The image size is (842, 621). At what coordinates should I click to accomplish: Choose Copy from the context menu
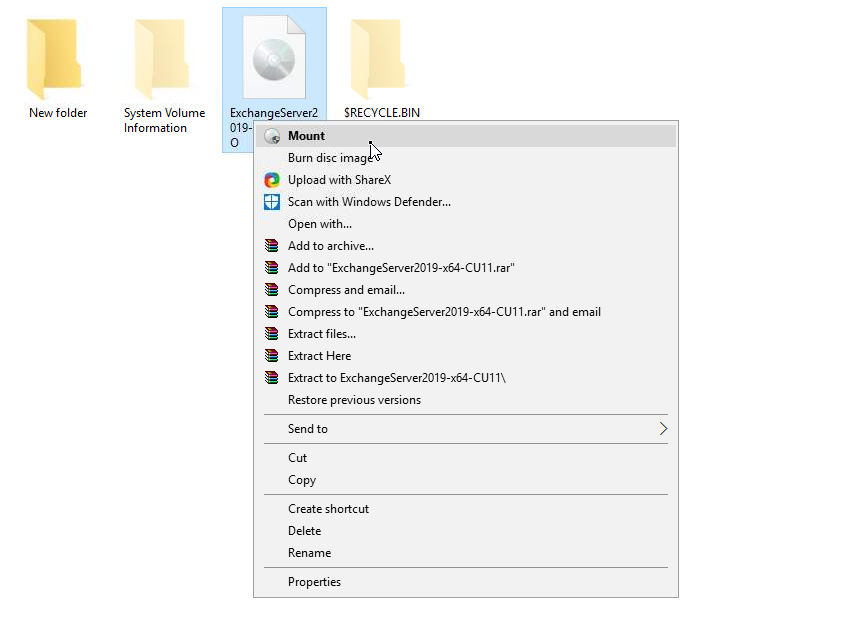(466, 480)
